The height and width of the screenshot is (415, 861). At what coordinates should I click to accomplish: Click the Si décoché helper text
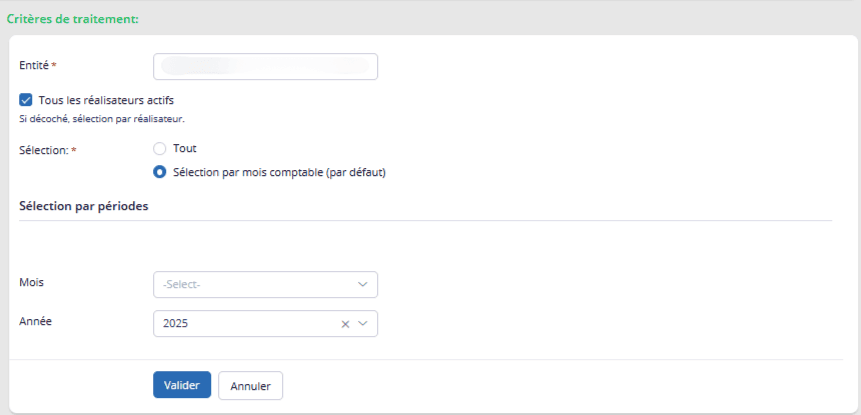102,119
